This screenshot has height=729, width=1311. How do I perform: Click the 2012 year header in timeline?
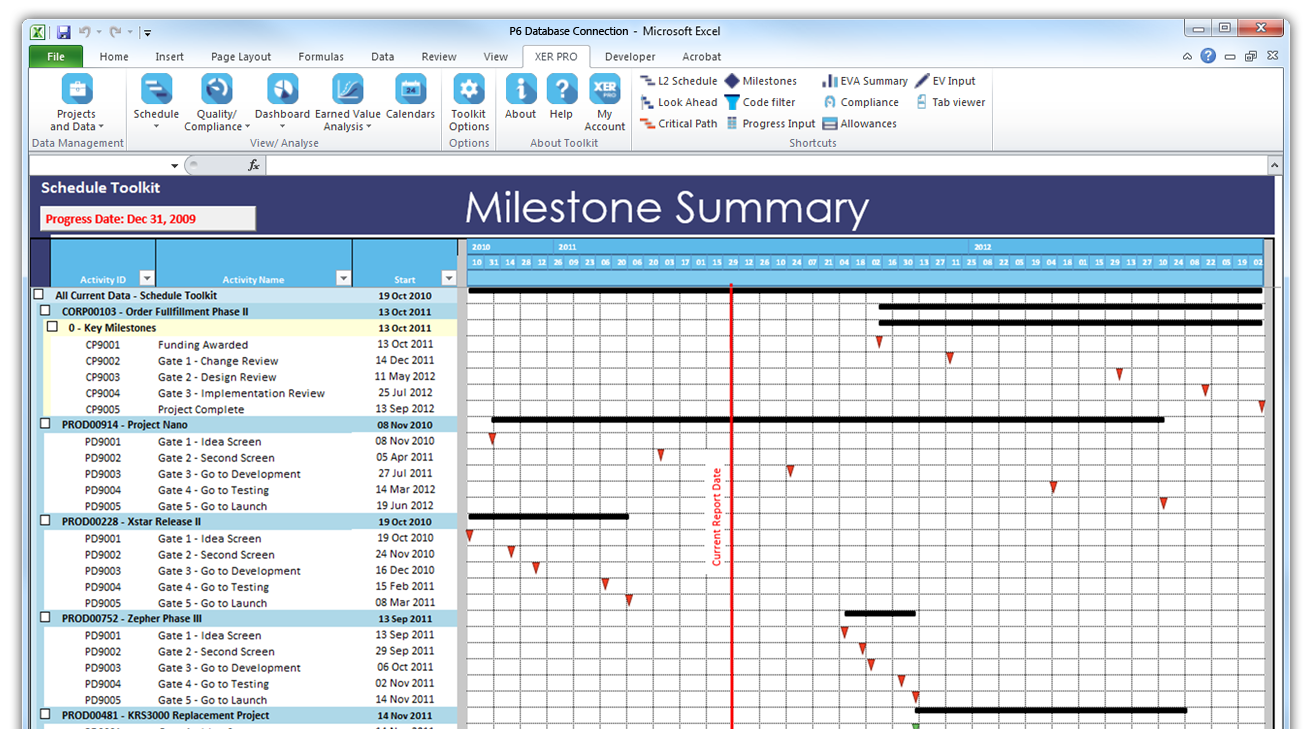pyautogui.click(x=983, y=247)
